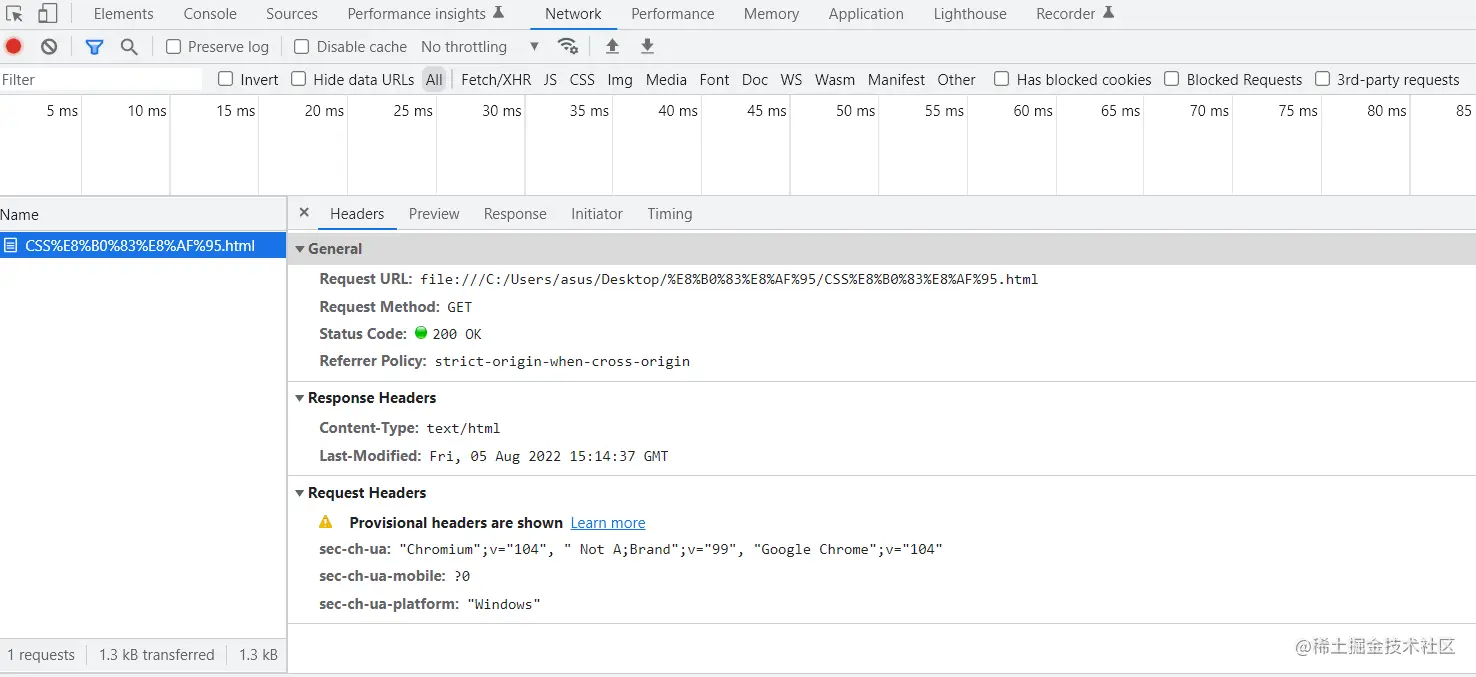The width and height of the screenshot is (1476, 677).
Task: Select the Headers detail tab
Action: click(x=357, y=214)
